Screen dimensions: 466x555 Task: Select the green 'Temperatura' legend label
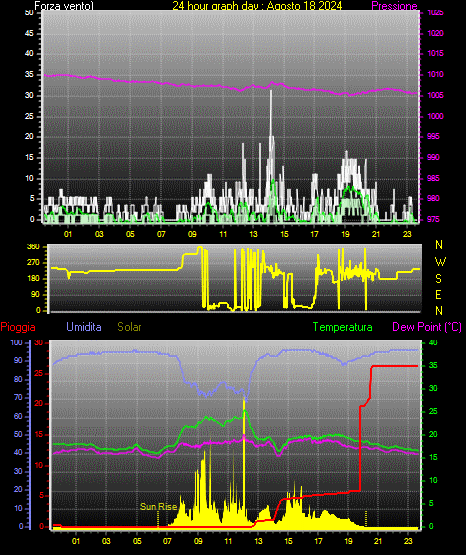(343, 327)
